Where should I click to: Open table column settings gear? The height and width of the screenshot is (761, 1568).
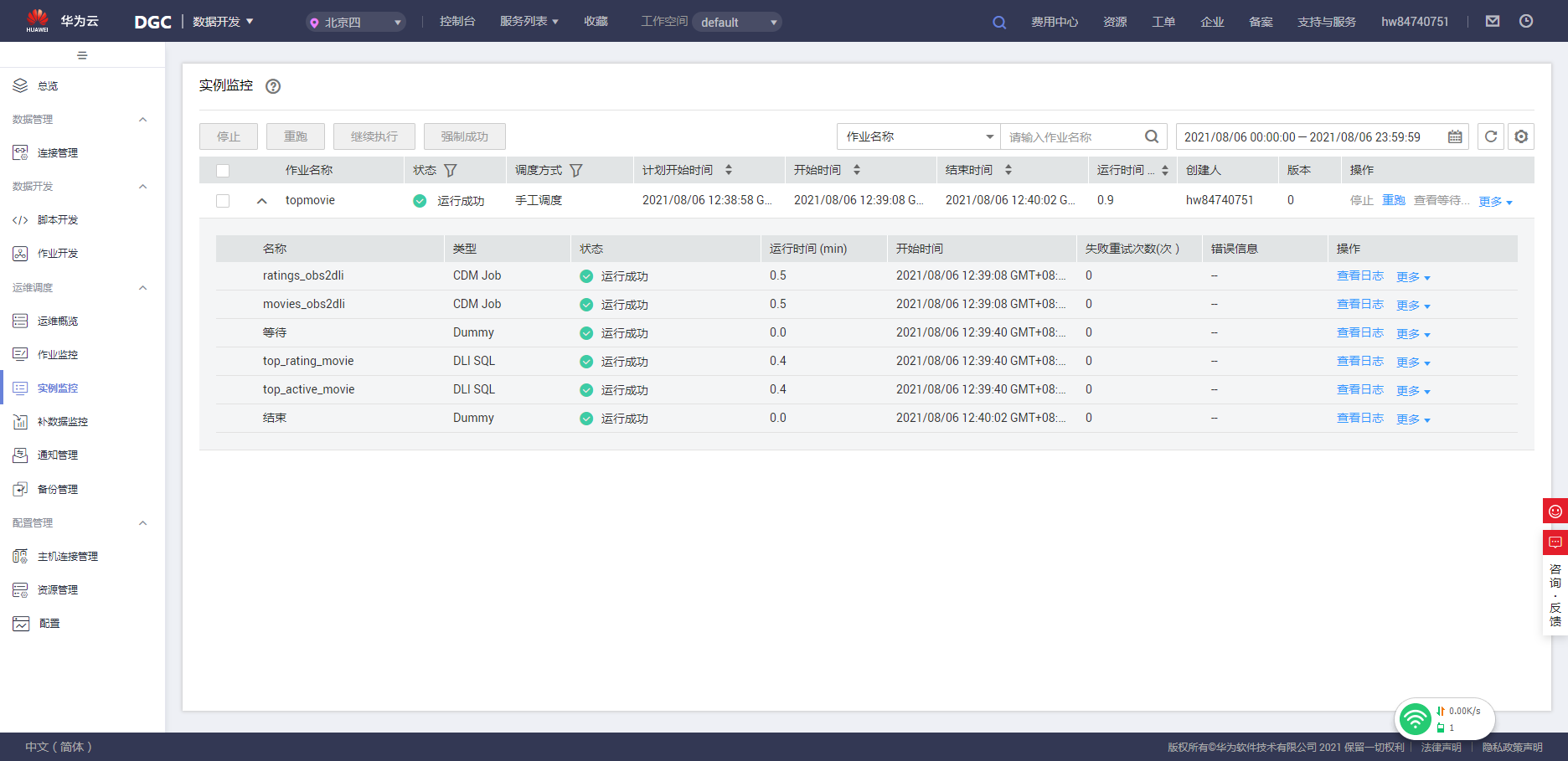[x=1521, y=136]
